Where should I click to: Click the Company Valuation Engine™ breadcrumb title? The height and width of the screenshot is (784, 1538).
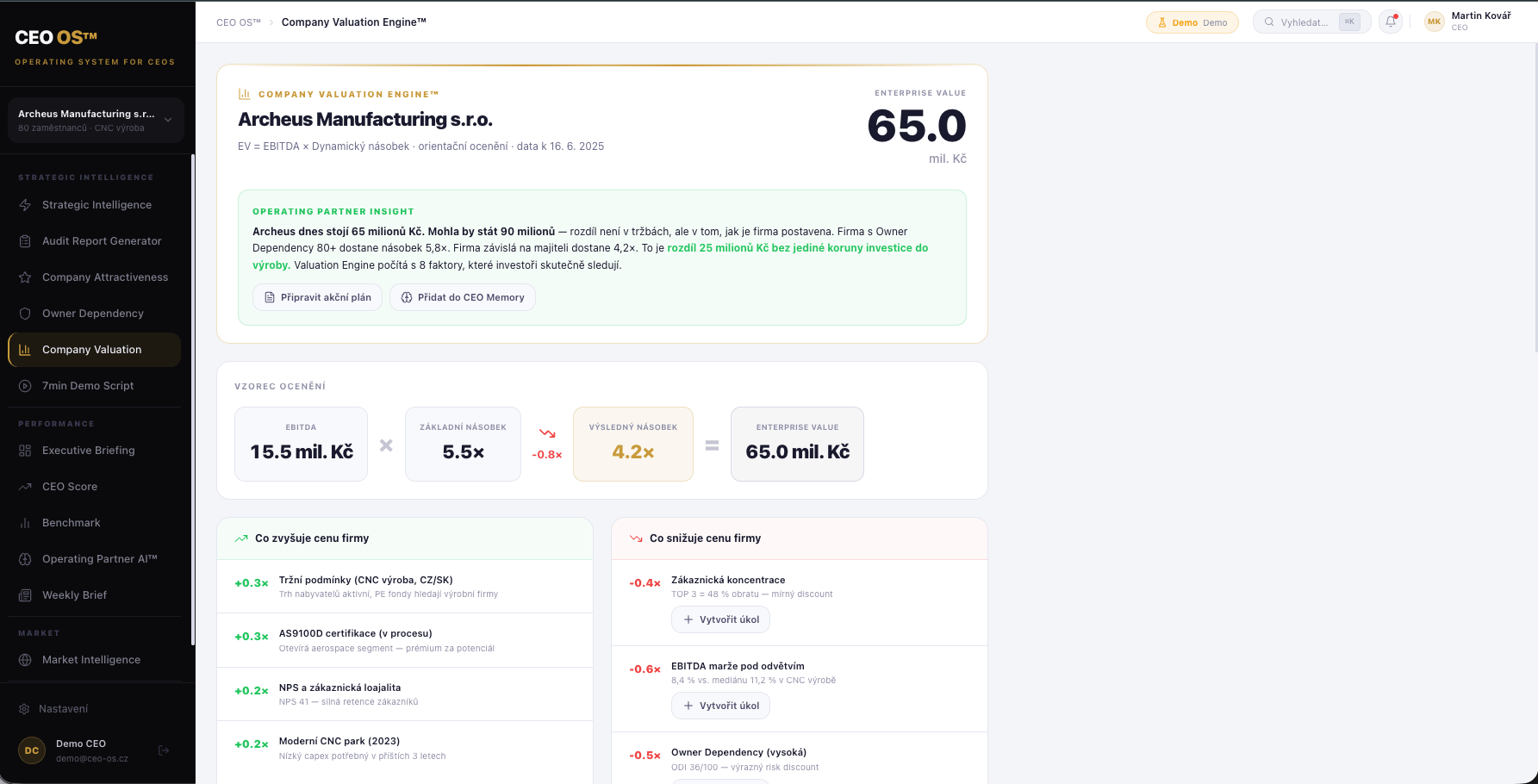coord(354,22)
